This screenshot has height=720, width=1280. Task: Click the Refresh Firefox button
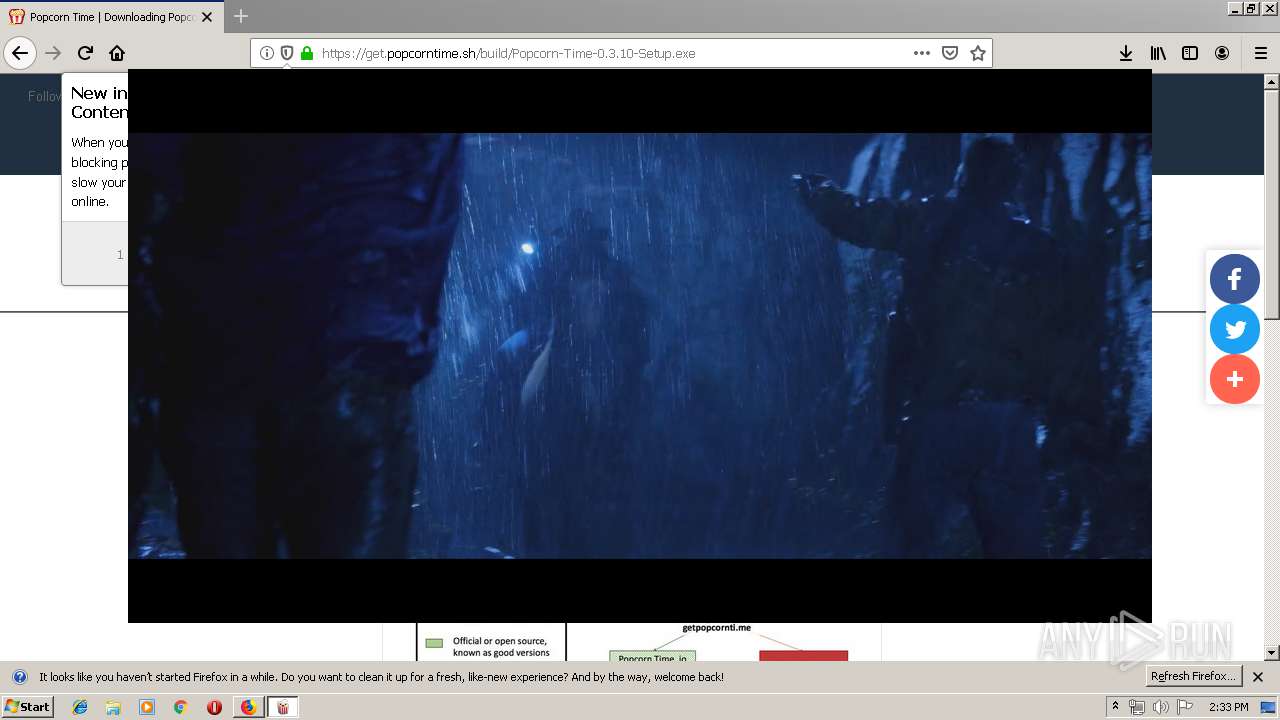pyautogui.click(x=1194, y=676)
